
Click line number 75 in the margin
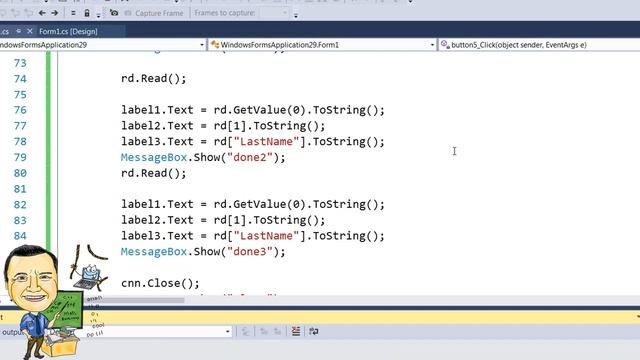pos(20,95)
